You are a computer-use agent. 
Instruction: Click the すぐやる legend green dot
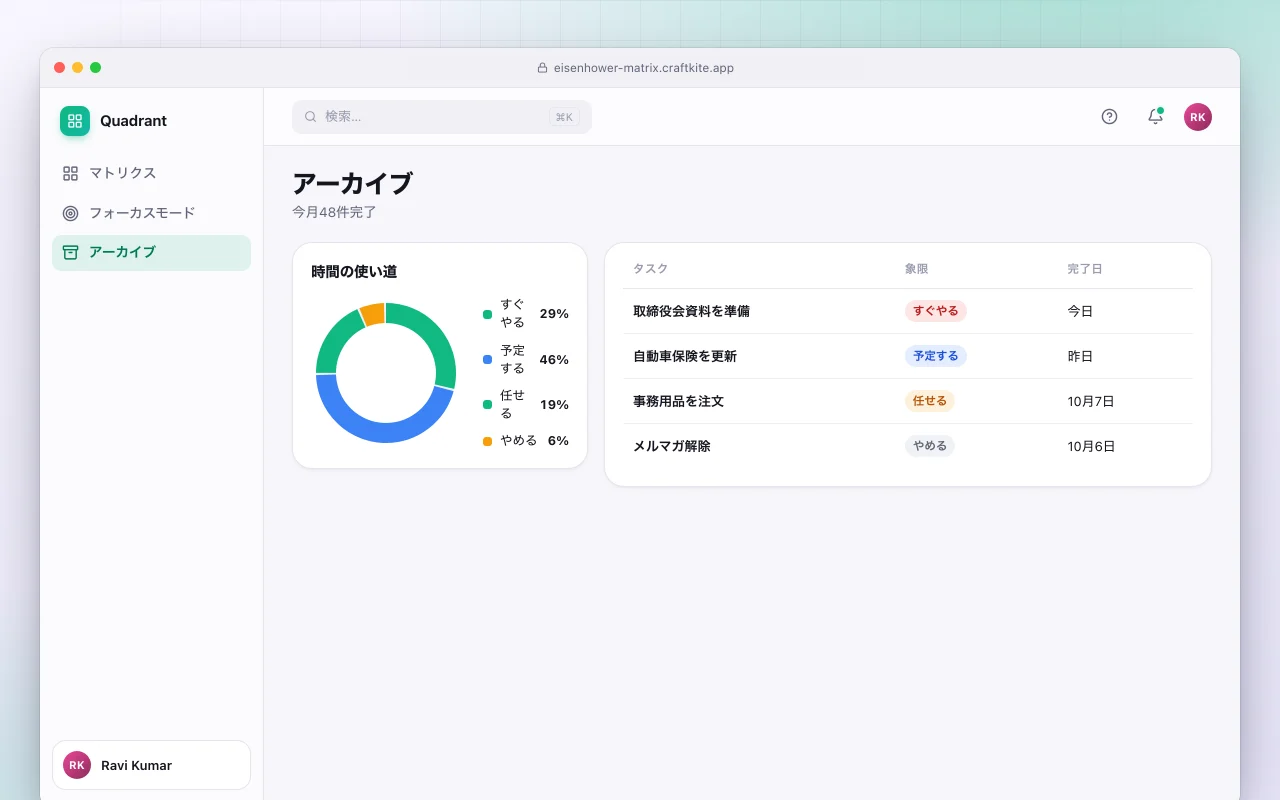[487, 314]
